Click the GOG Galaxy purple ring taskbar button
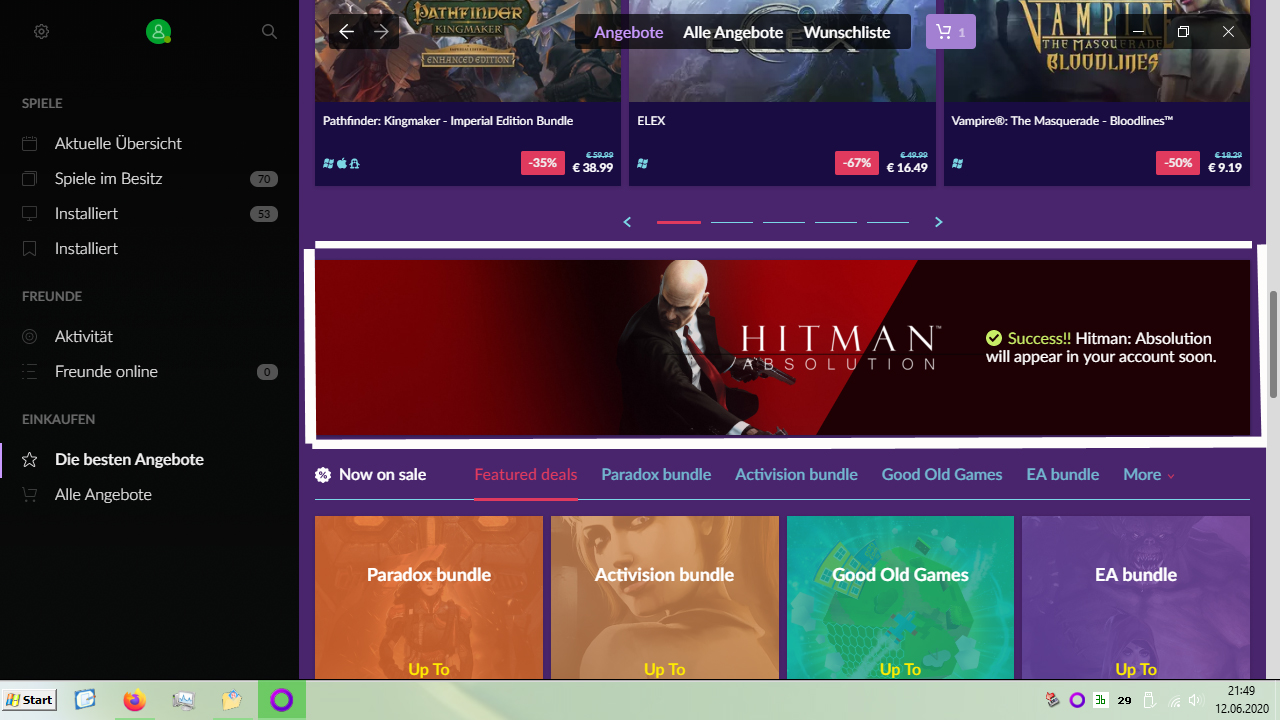Screen dimensions: 1280x720 pos(282,700)
